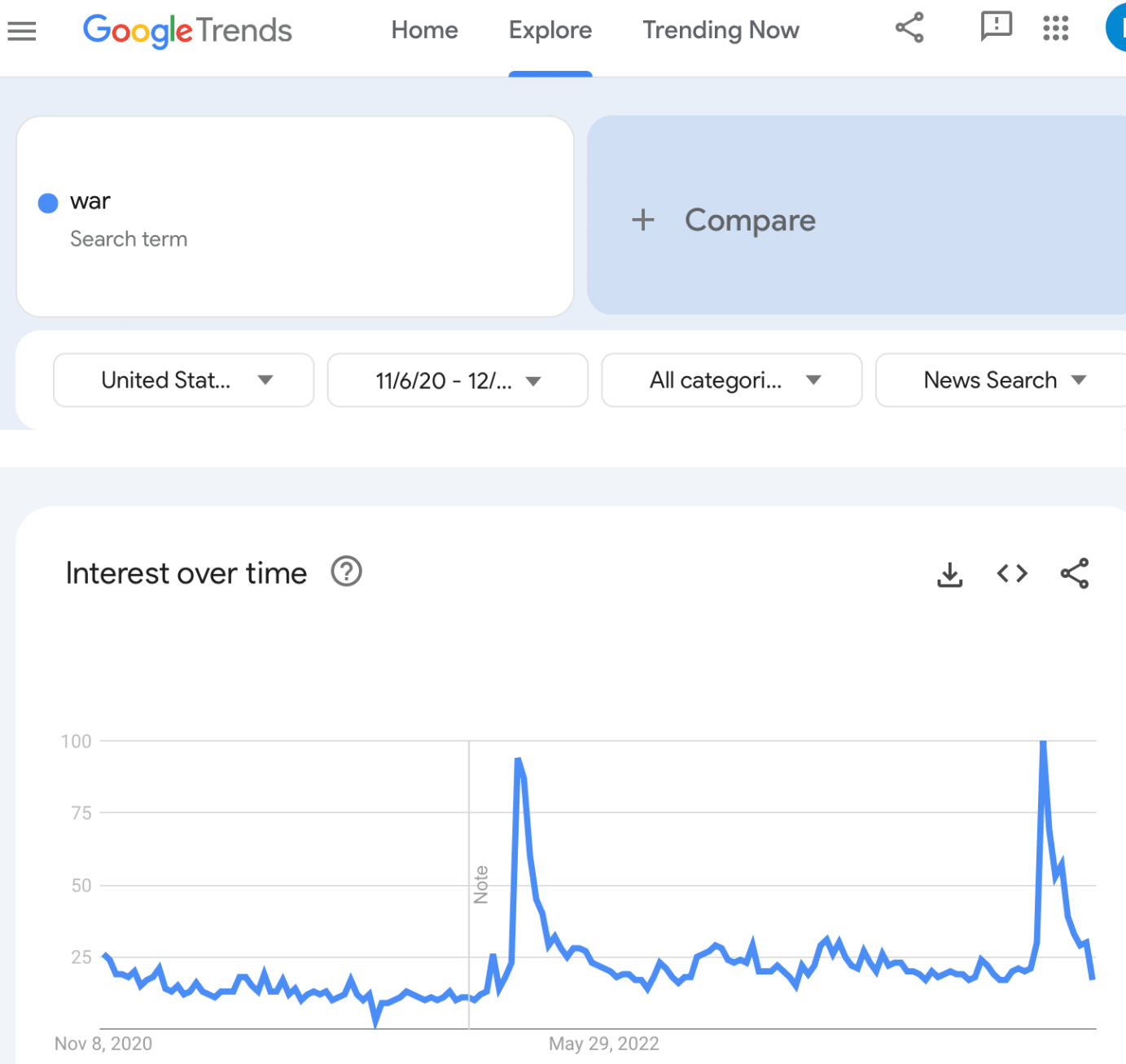Open the Google apps grid
Image resolution: width=1126 pixels, height=1064 pixels.
(1055, 28)
